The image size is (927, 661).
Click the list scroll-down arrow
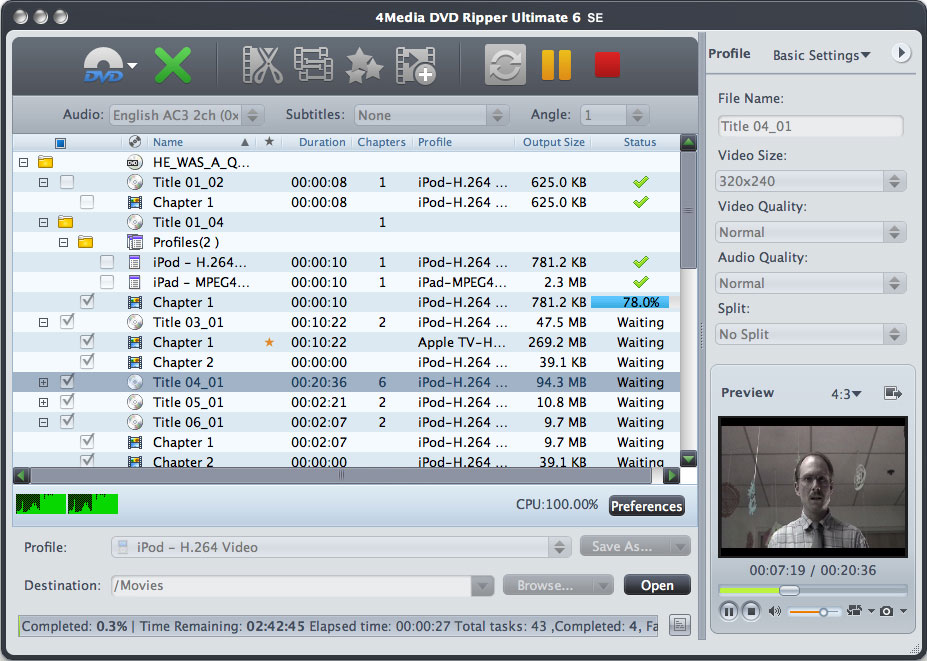coord(688,459)
